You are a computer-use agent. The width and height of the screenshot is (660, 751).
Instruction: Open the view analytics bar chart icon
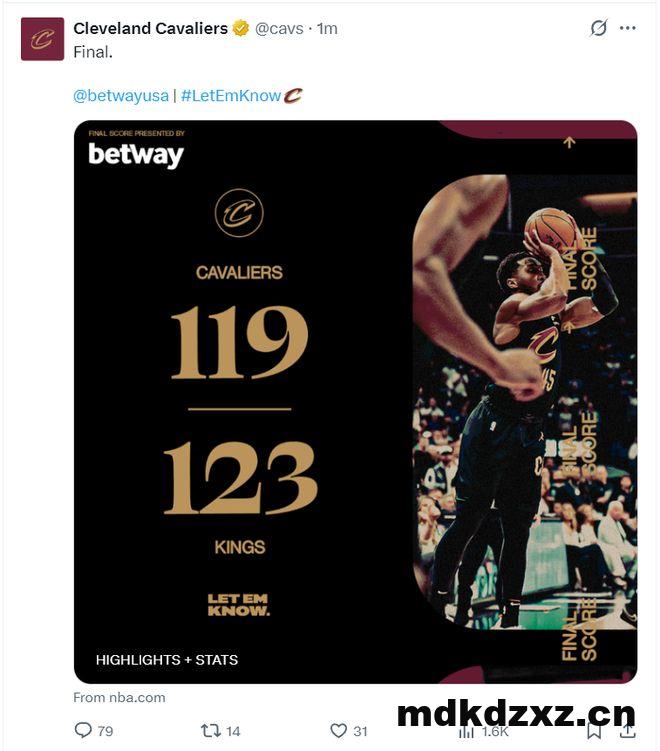point(467,731)
